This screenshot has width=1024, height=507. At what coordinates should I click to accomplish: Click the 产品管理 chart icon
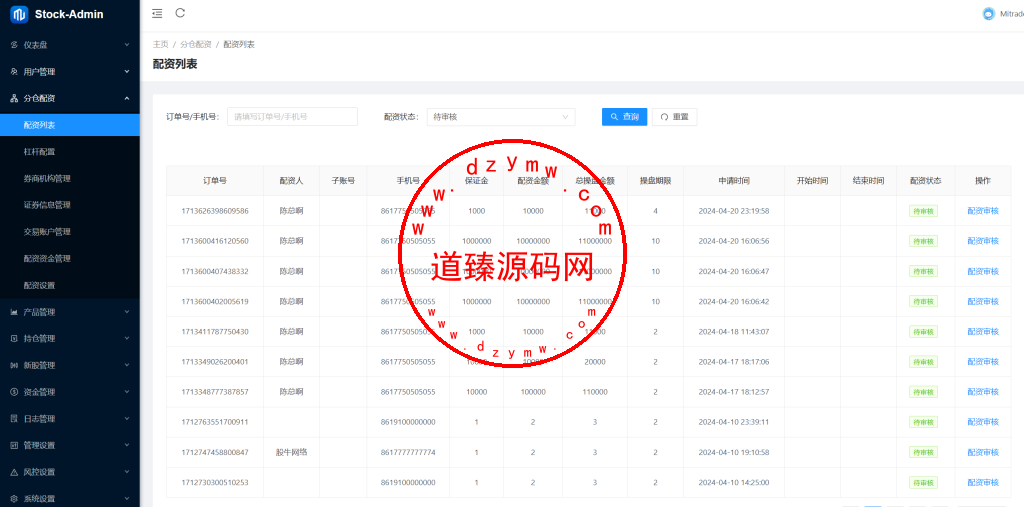tap(14, 312)
